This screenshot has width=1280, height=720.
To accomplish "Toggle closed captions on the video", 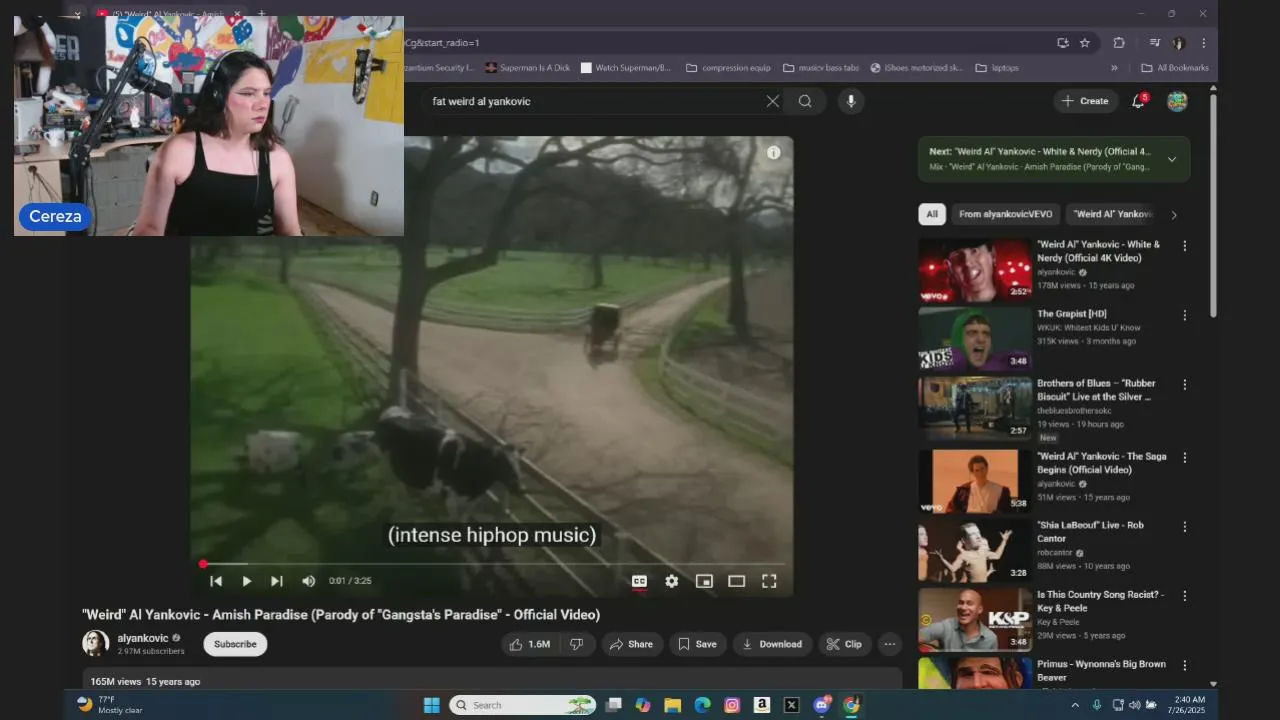I will click(639, 581).
